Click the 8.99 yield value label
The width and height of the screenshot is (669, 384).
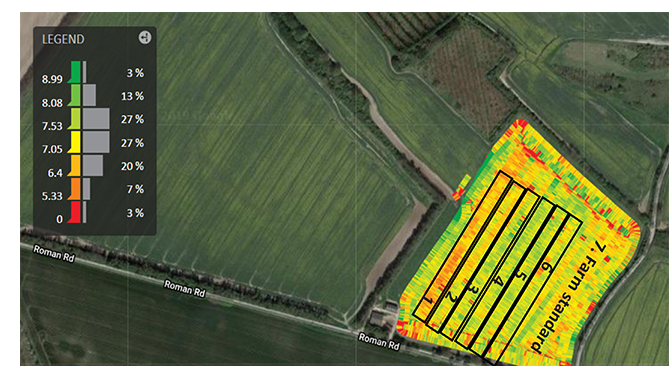[x=52, y=79]
